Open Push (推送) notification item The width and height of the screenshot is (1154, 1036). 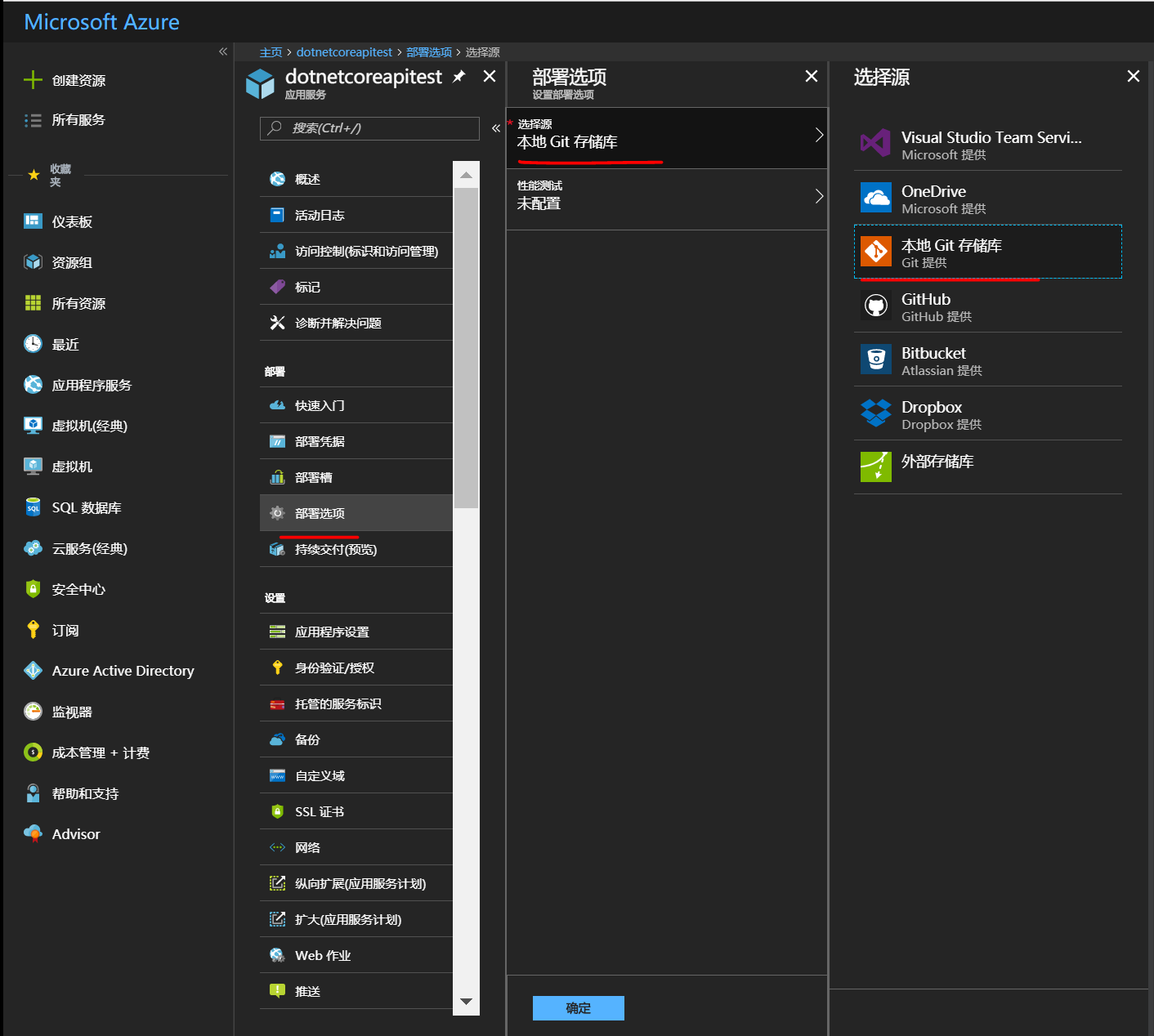pyautogui.click(x=356, y=991)
